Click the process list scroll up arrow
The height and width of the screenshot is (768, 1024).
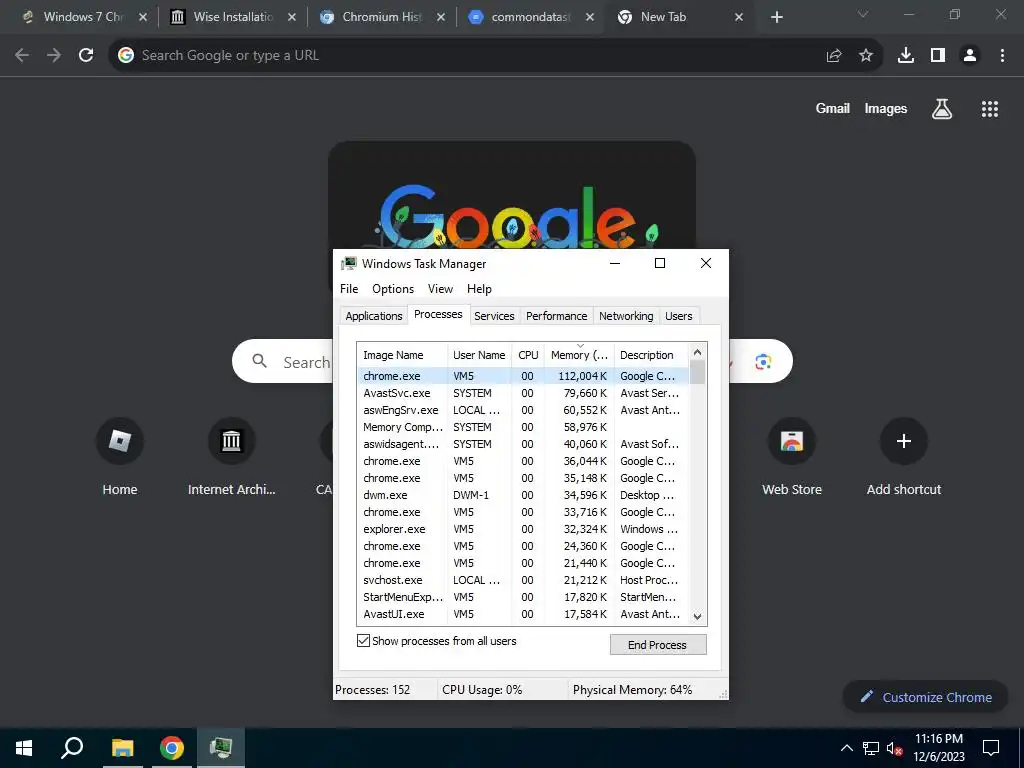[x=697, y=353]
